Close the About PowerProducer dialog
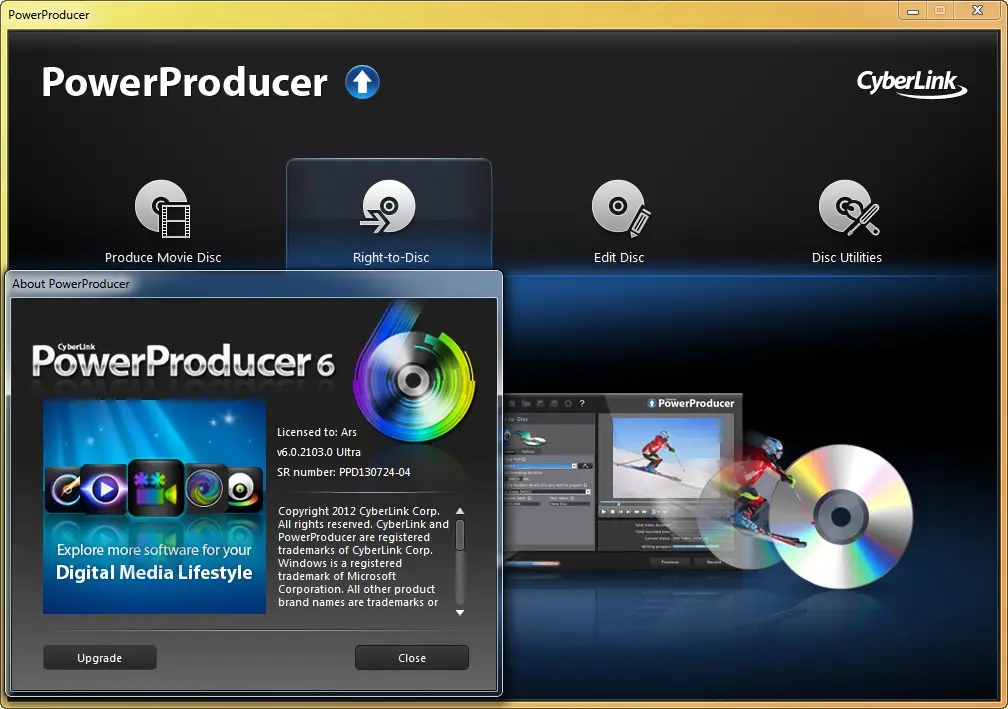 (411, 658)
